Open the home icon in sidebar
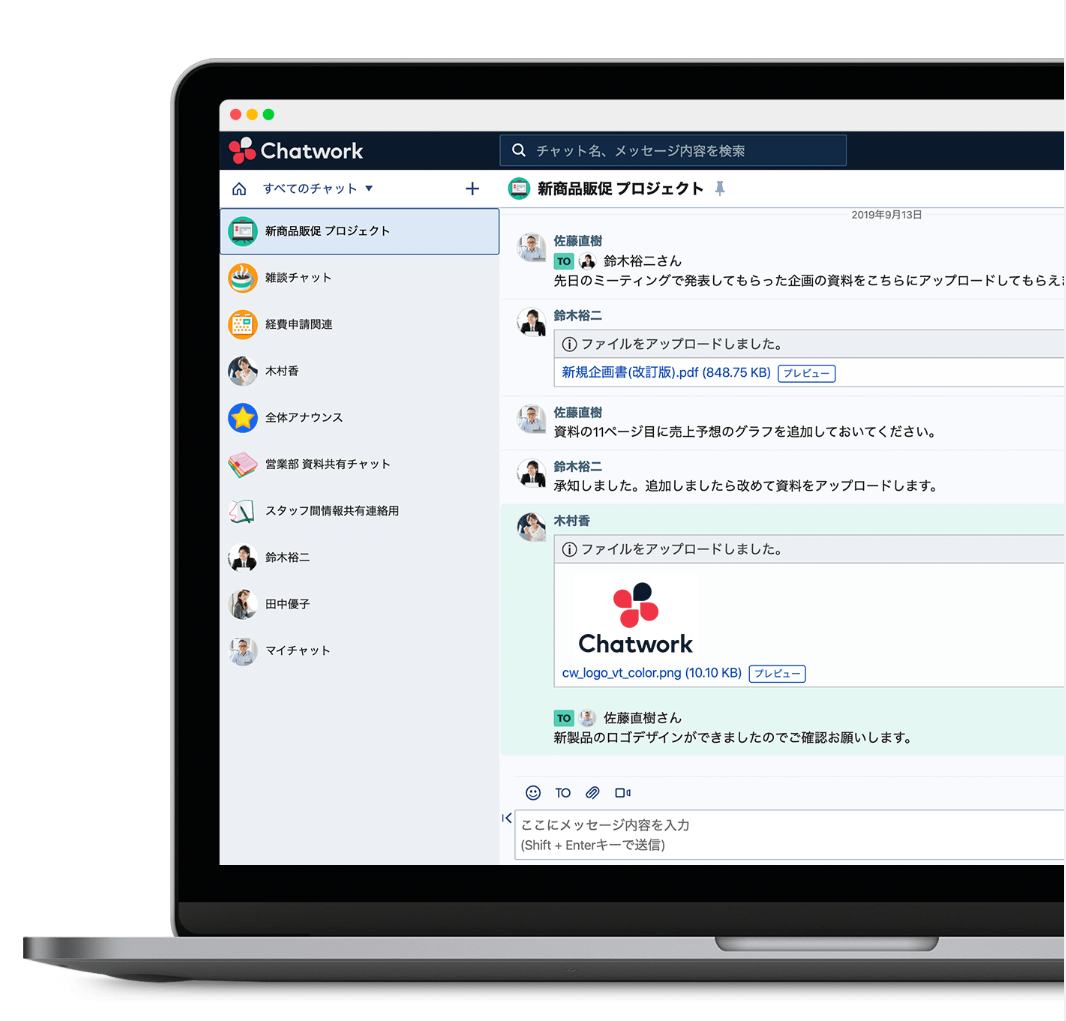Screen dimensions: 1066x1021 coord(239,188)
